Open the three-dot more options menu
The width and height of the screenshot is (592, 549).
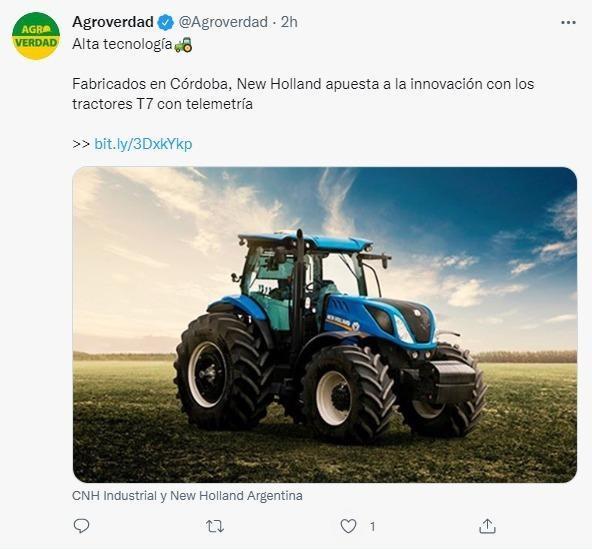(x=568, y=23)
